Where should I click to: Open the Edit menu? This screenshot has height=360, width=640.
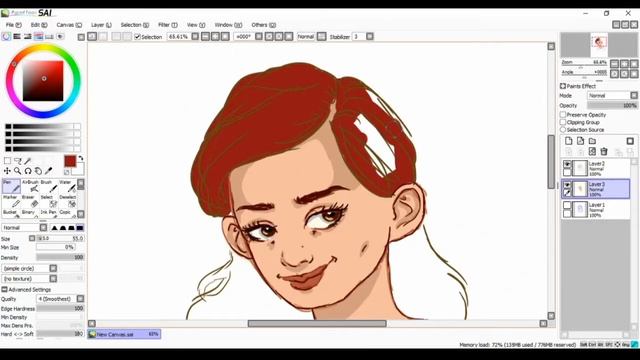[39, 25]
